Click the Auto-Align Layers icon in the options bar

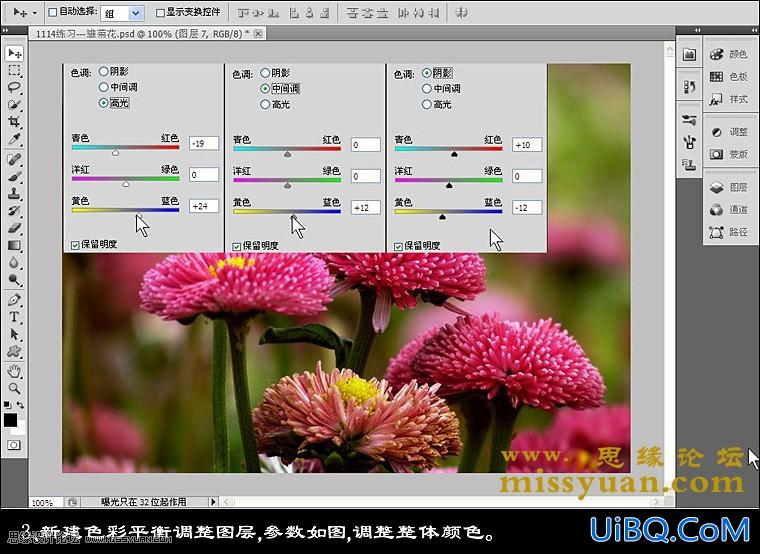[461, 13]
